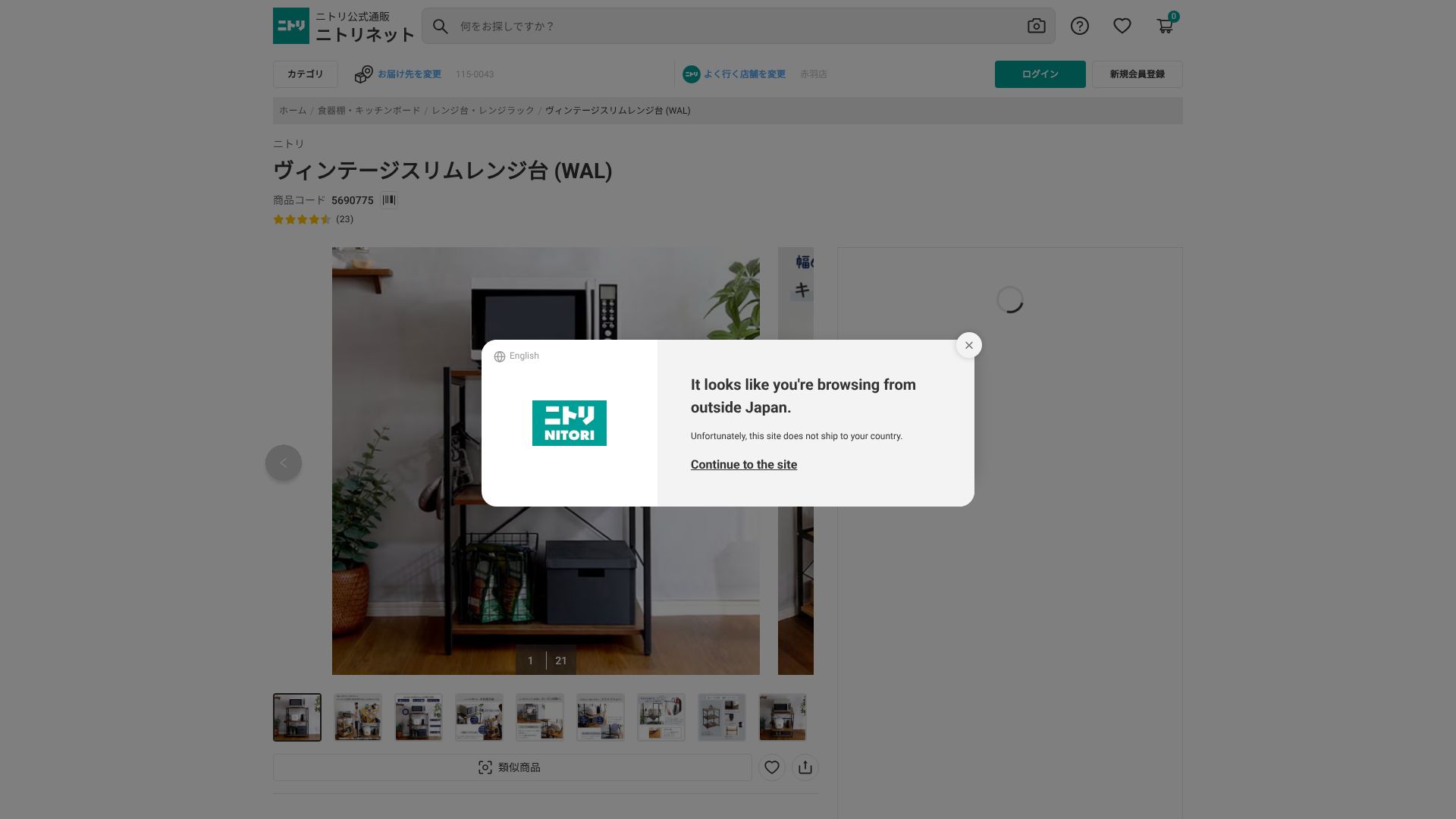This screenshot has height=819, width=1456.
Task: Open the favorites heart in the header
Action: coord(1122,27)
